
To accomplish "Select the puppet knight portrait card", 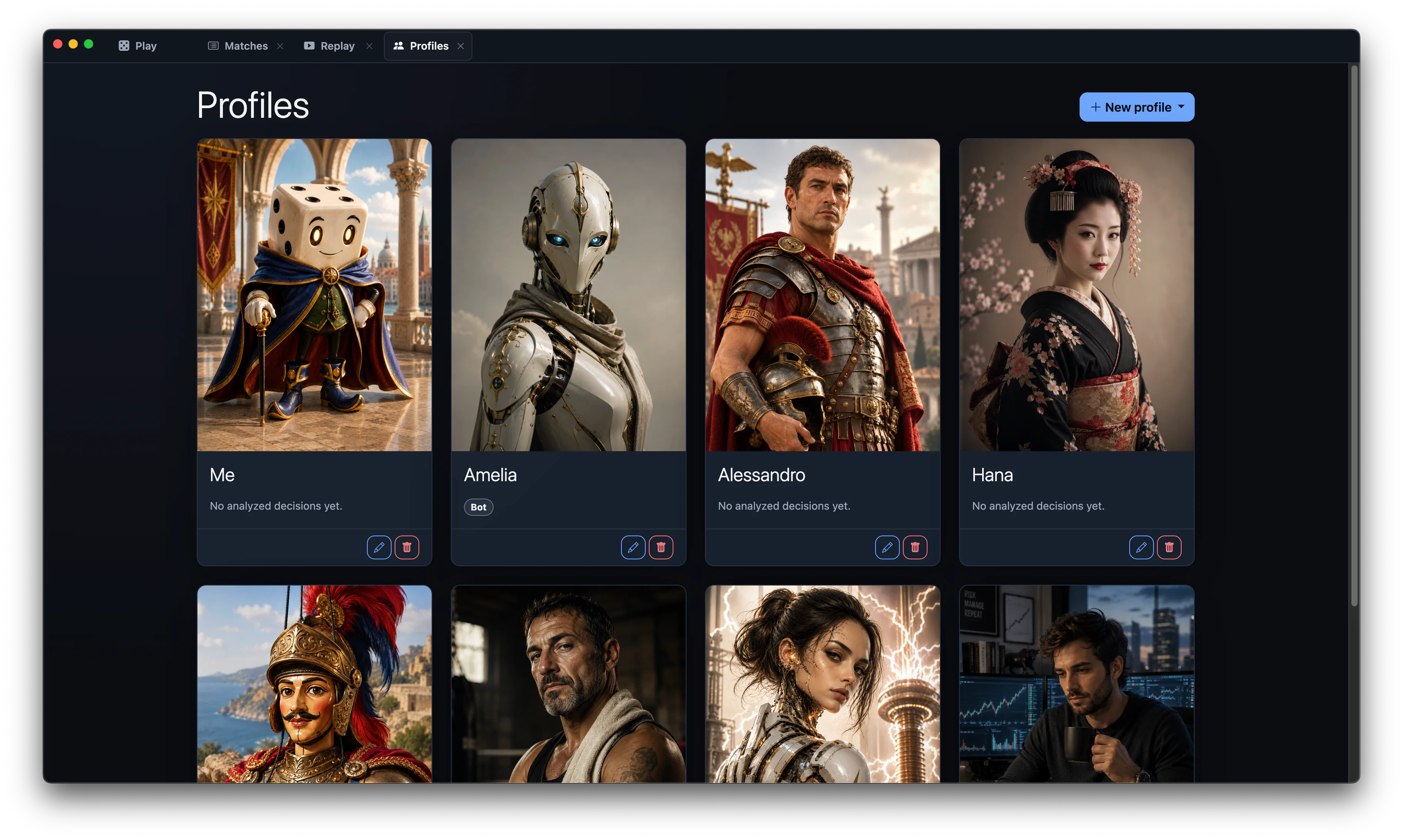I will [314, 684].
